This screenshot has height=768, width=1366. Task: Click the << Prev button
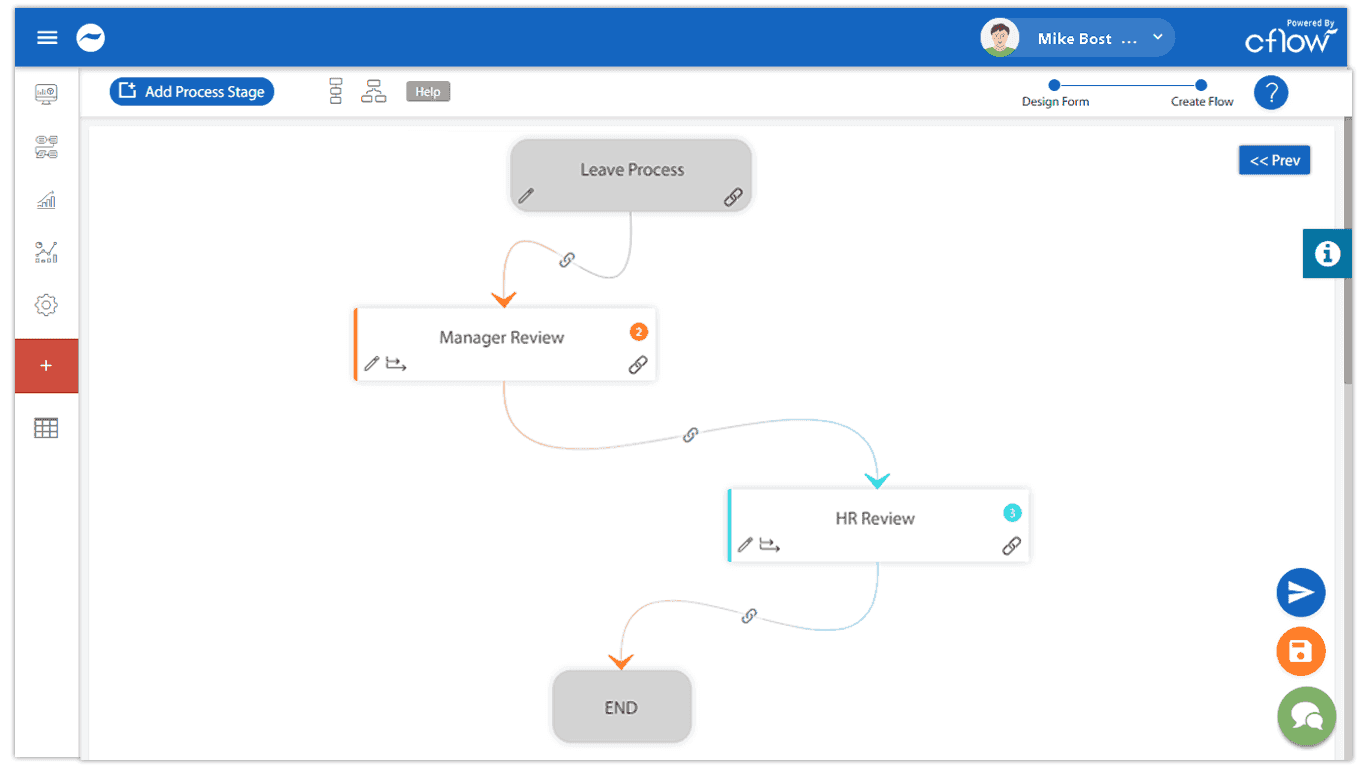(x=1274, y=160)
